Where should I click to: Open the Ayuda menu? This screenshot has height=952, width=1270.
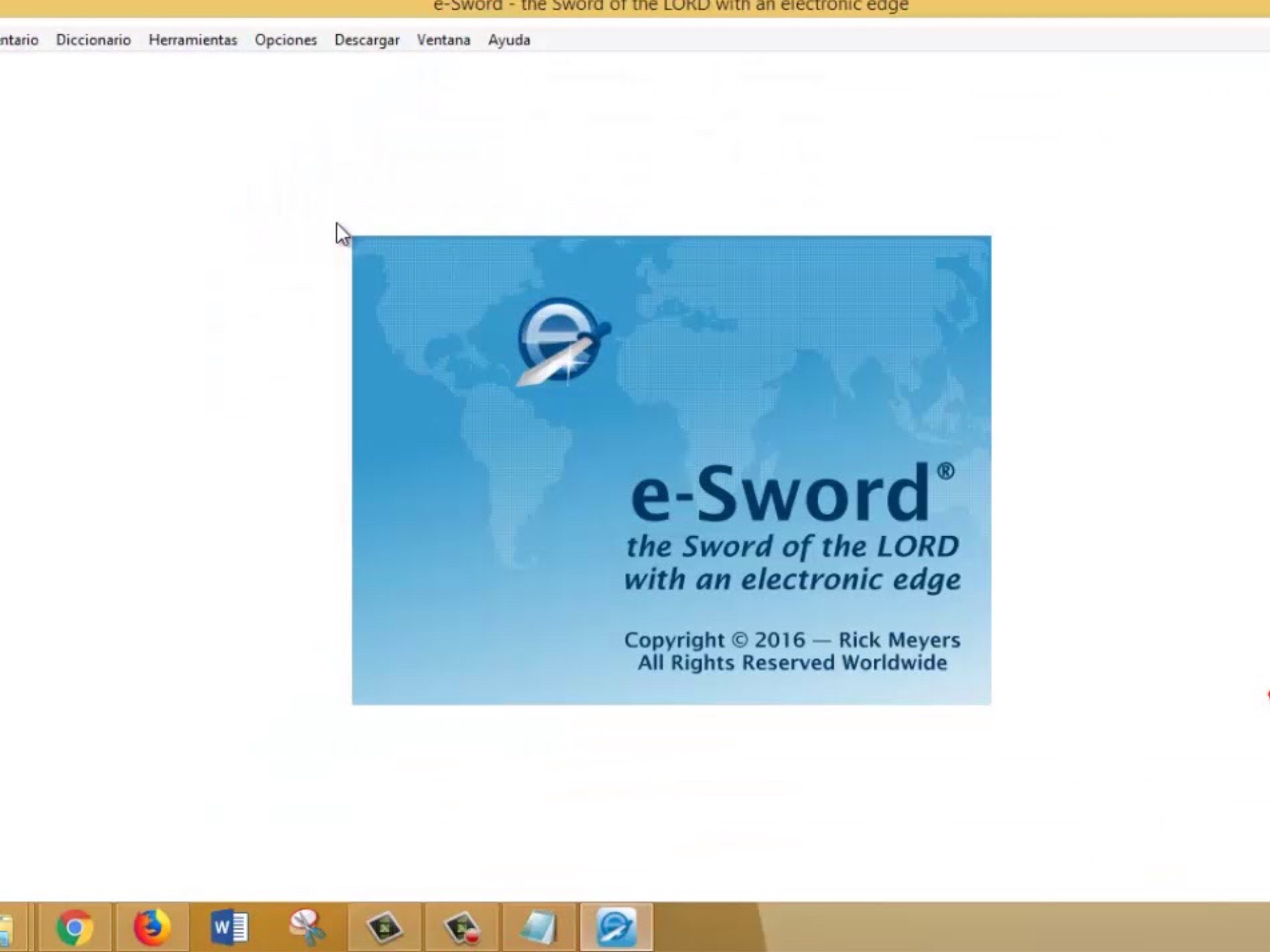click(x=509, y=40)
